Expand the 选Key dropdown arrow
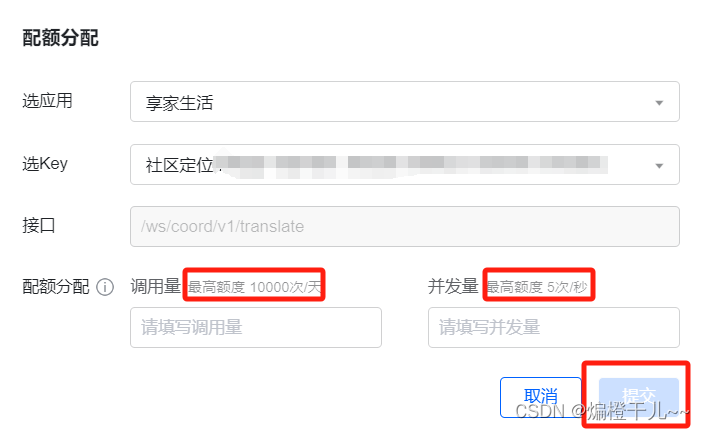The width and height of the screenshot is (705, 430). pyautogui.click(x=659, y=166)
